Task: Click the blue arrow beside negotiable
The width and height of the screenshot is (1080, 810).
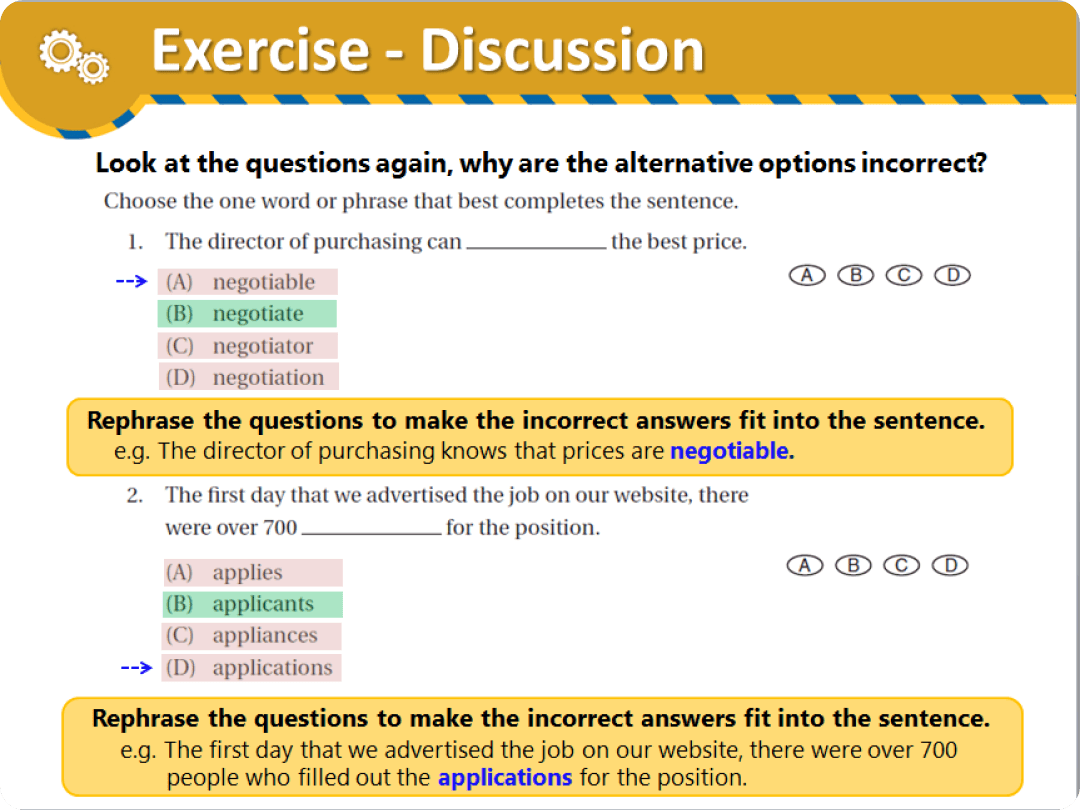Action: [131, 281]
